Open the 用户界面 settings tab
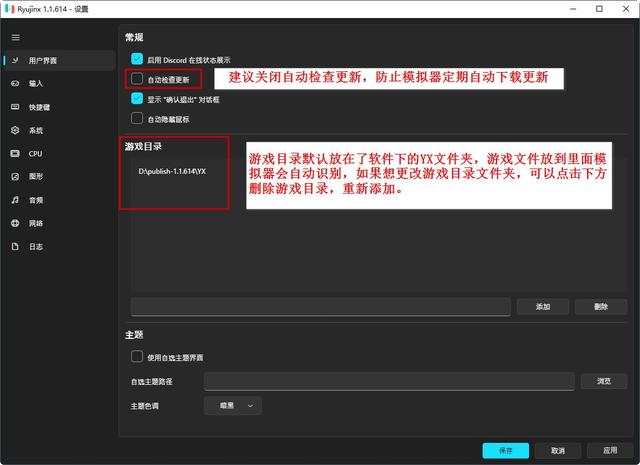This screenshot has height=465, width=640. [x=60, y=60]
